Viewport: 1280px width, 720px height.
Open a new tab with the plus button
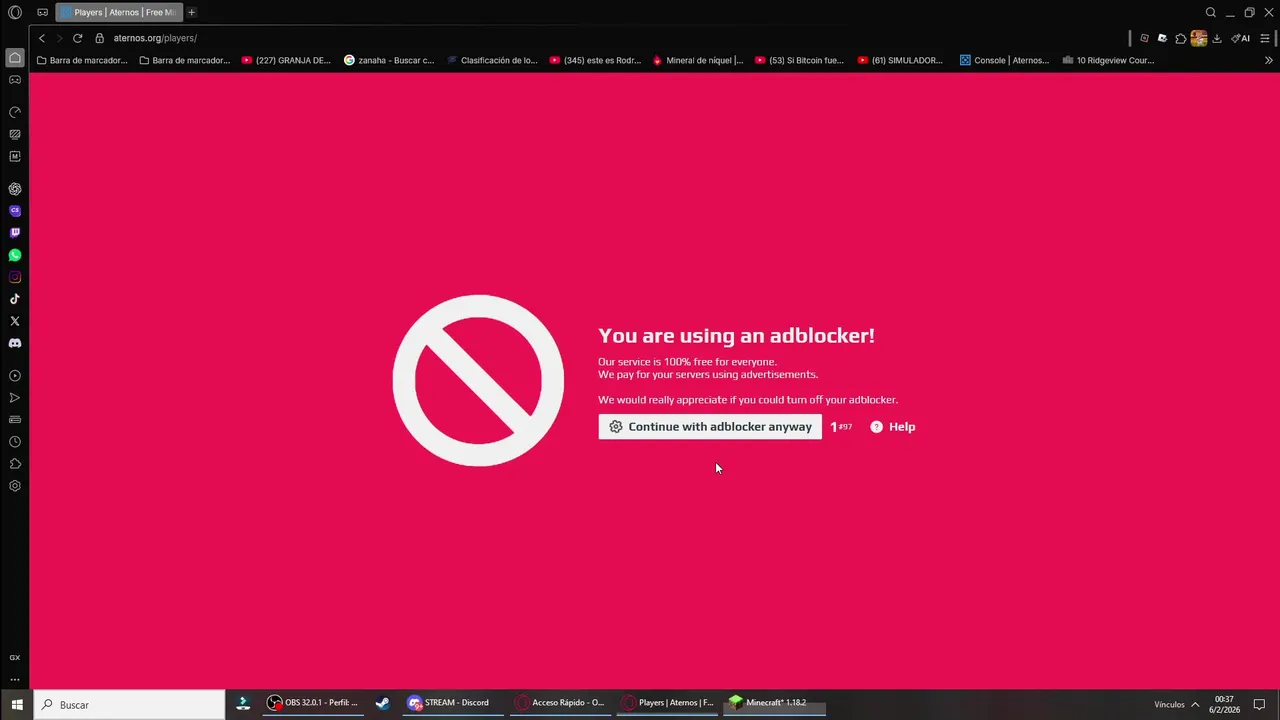coord(191,12)
